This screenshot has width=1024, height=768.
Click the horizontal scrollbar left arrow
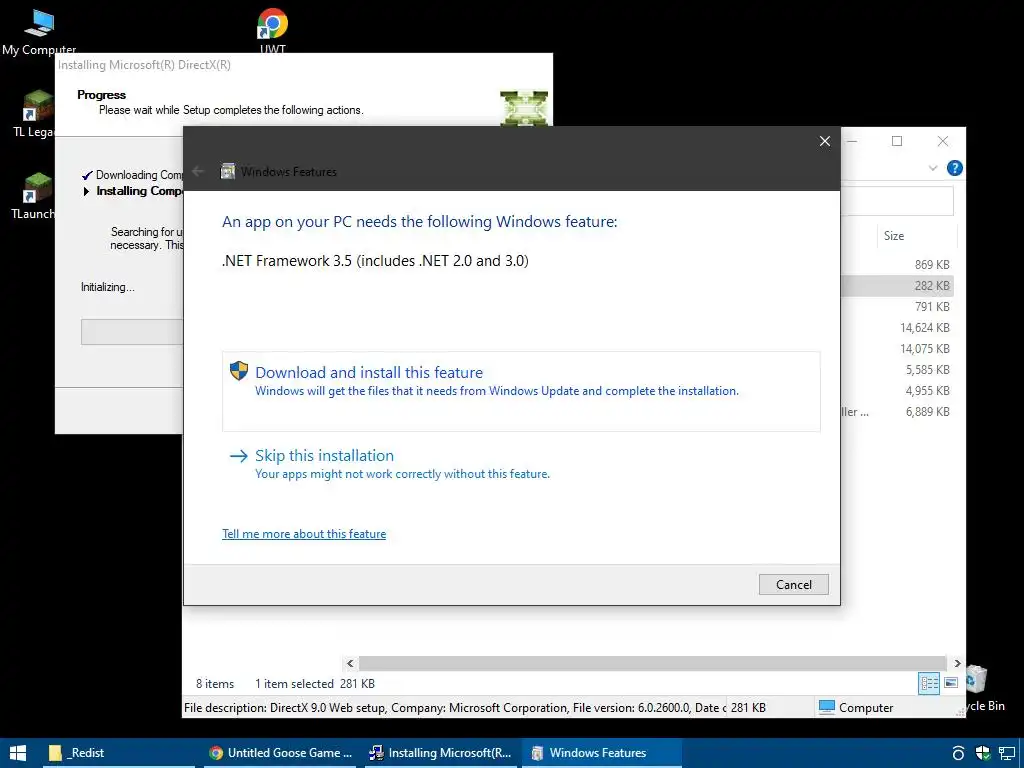(x=350, y=663)
